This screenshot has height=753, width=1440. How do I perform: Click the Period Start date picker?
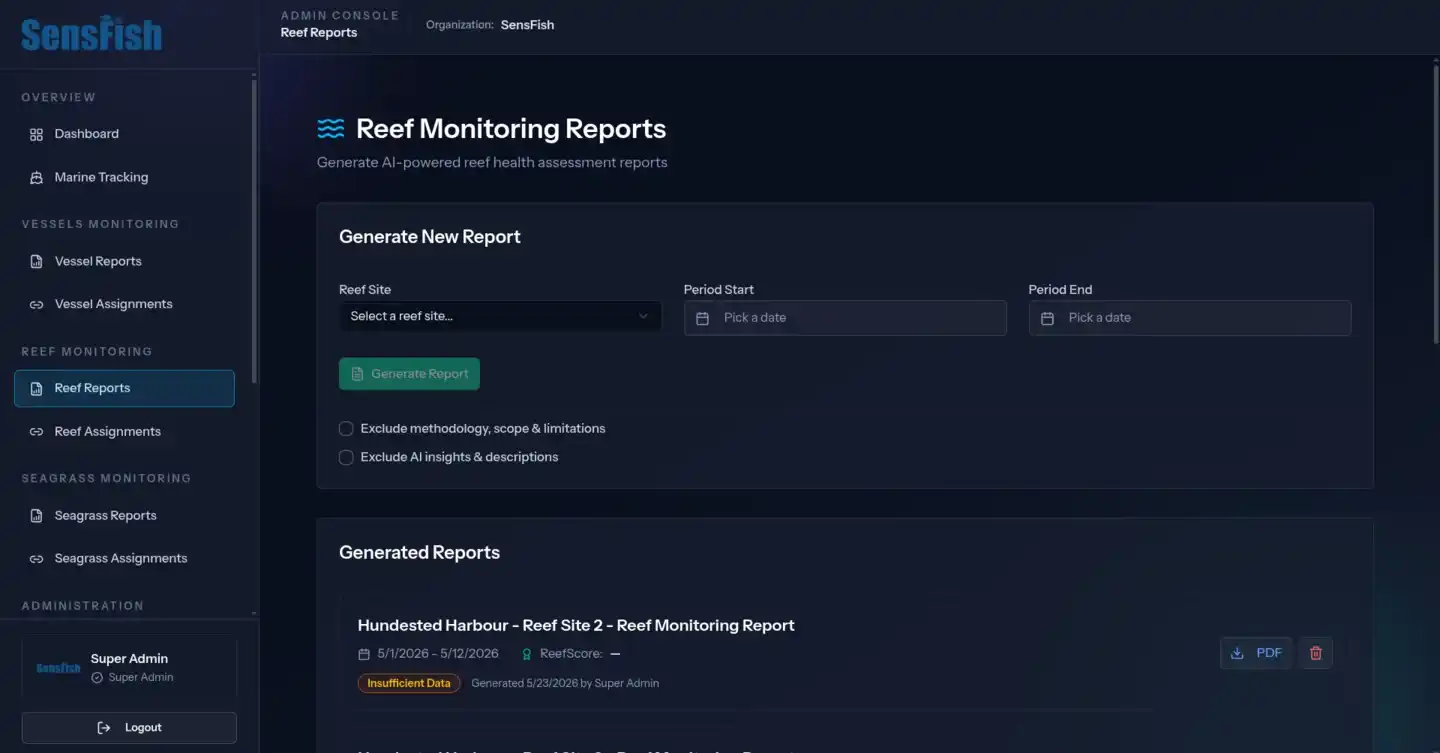[x=845, y=318]
